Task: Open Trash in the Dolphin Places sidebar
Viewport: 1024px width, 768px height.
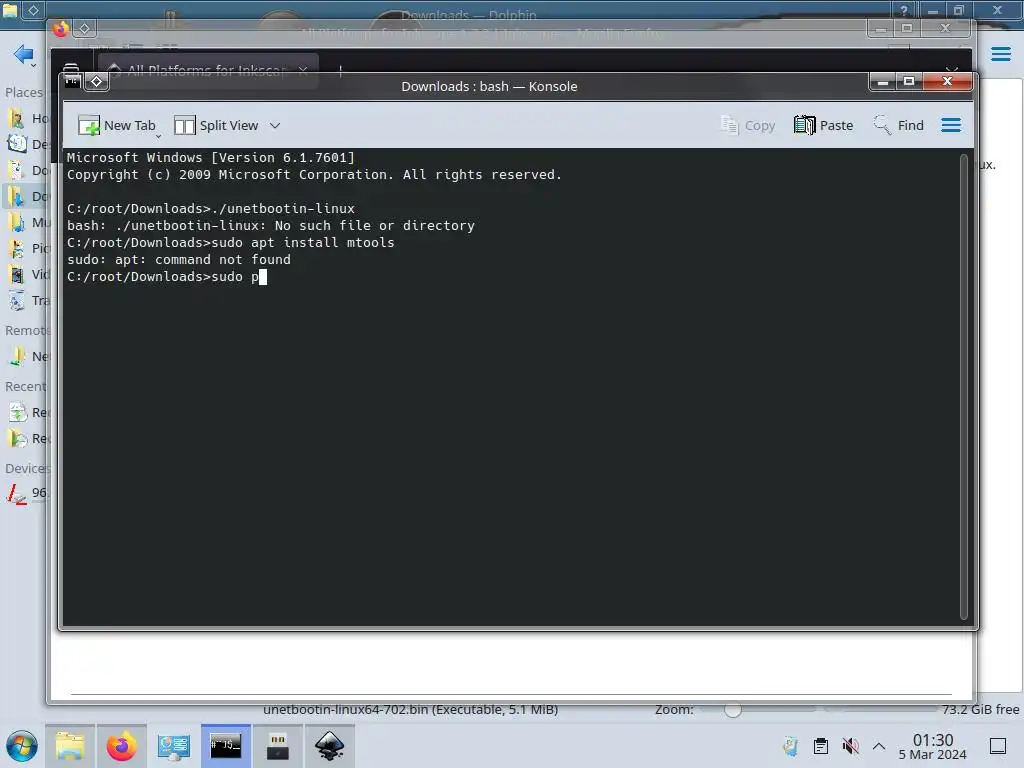Action: [26, 300]
